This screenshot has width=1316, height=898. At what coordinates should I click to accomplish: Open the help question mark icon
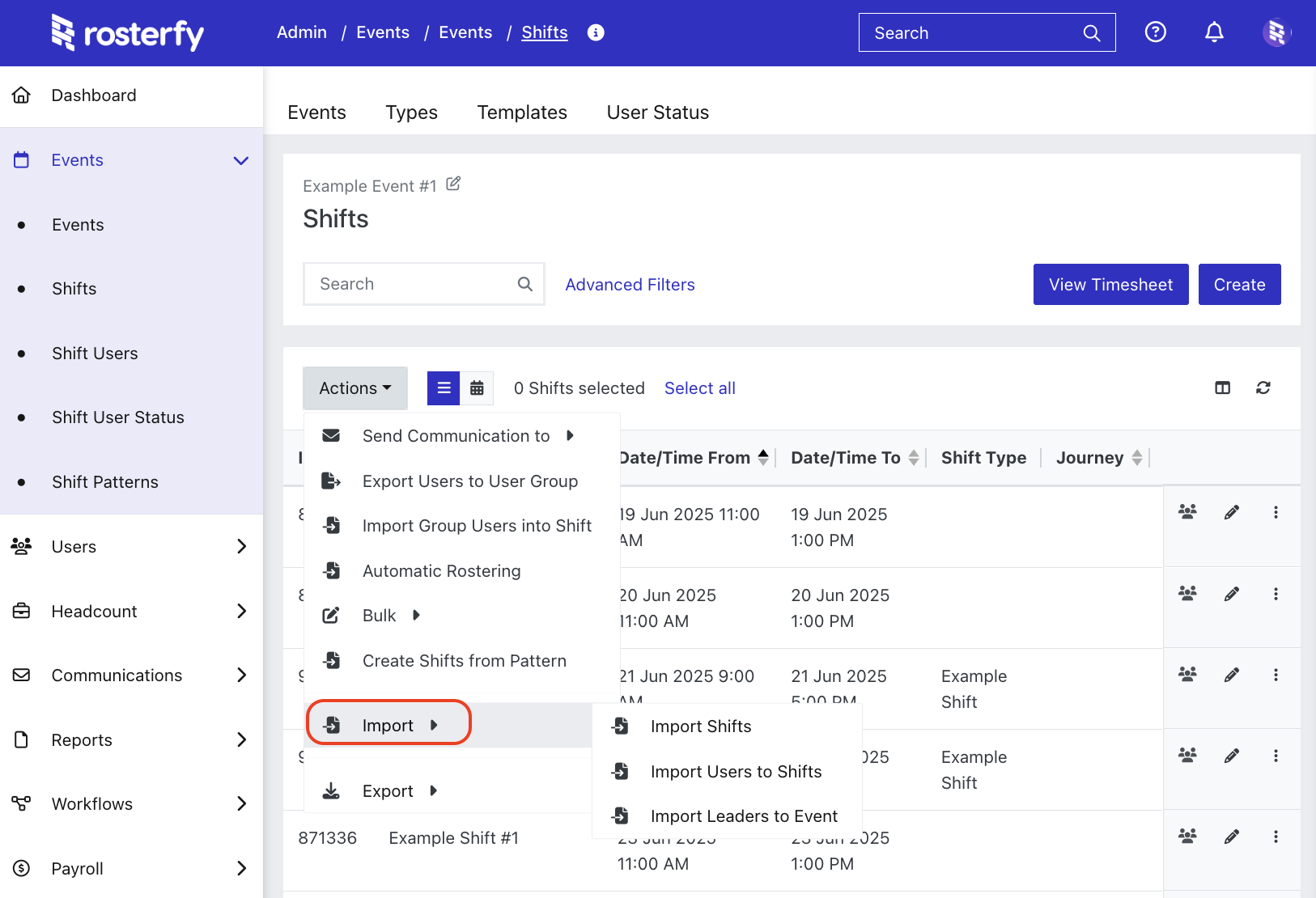point(1155,32)
